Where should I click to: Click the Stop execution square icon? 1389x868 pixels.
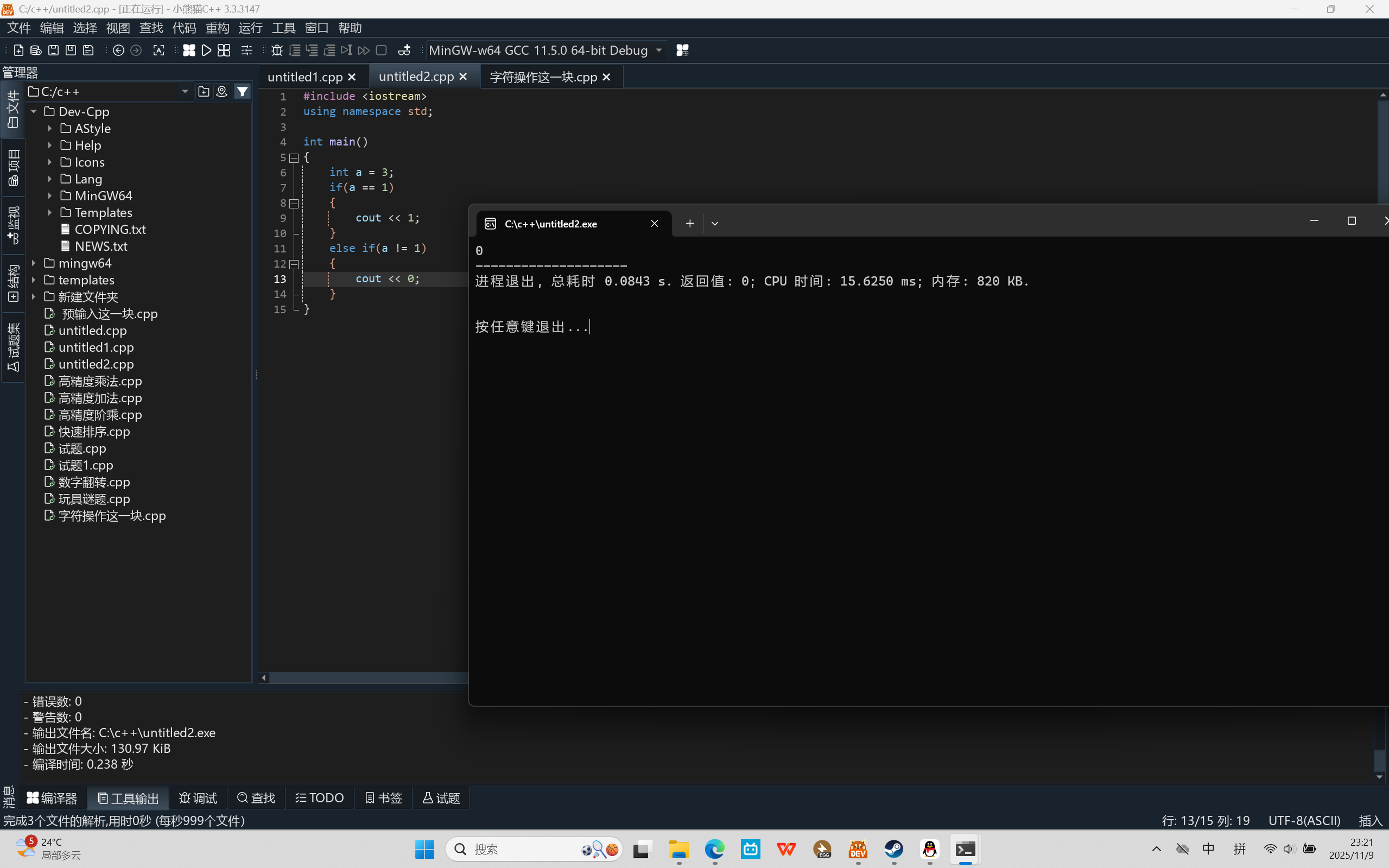[x=381, y=50]
